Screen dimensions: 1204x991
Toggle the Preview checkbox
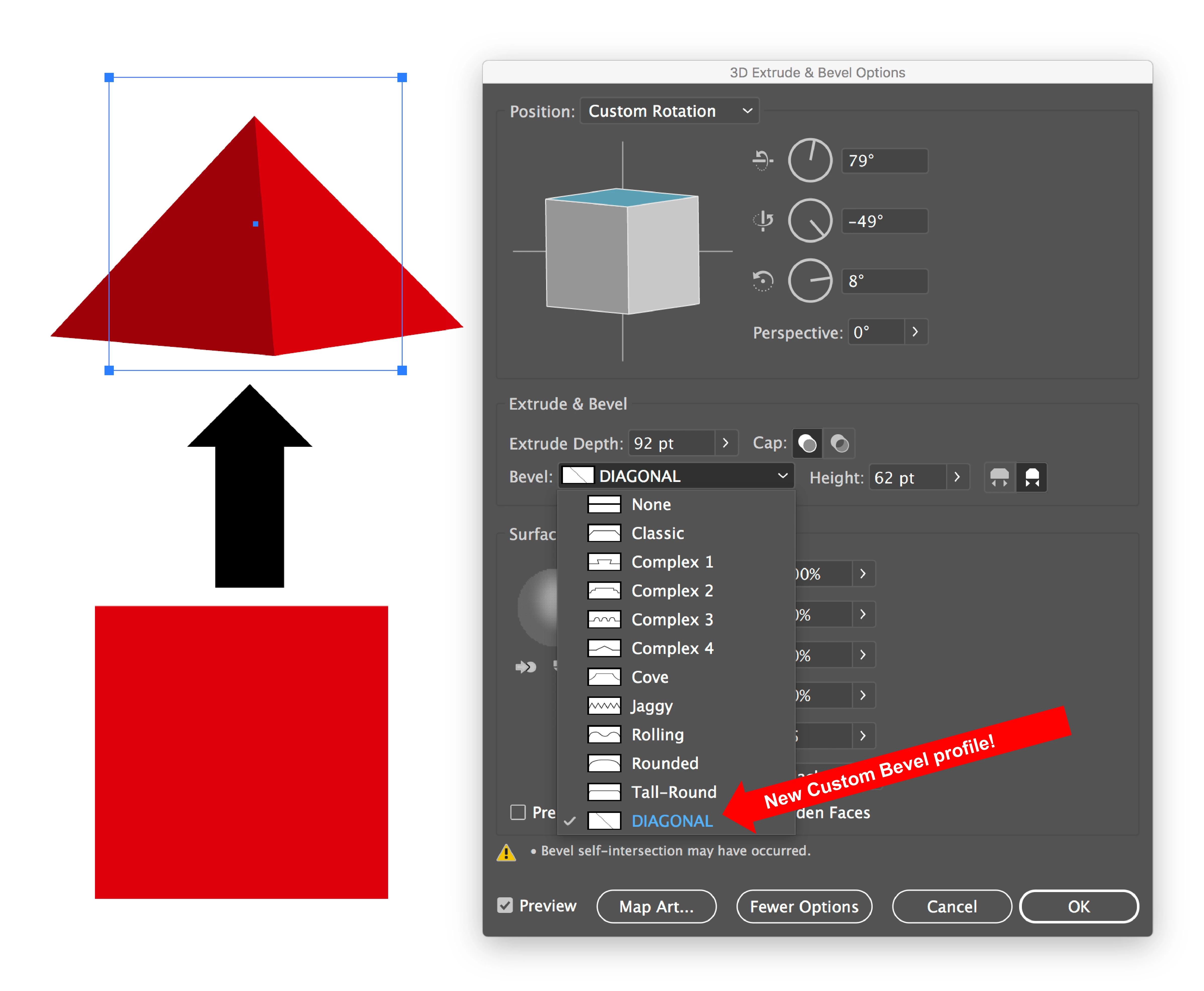pyautogui.click(x=505, y=905)
